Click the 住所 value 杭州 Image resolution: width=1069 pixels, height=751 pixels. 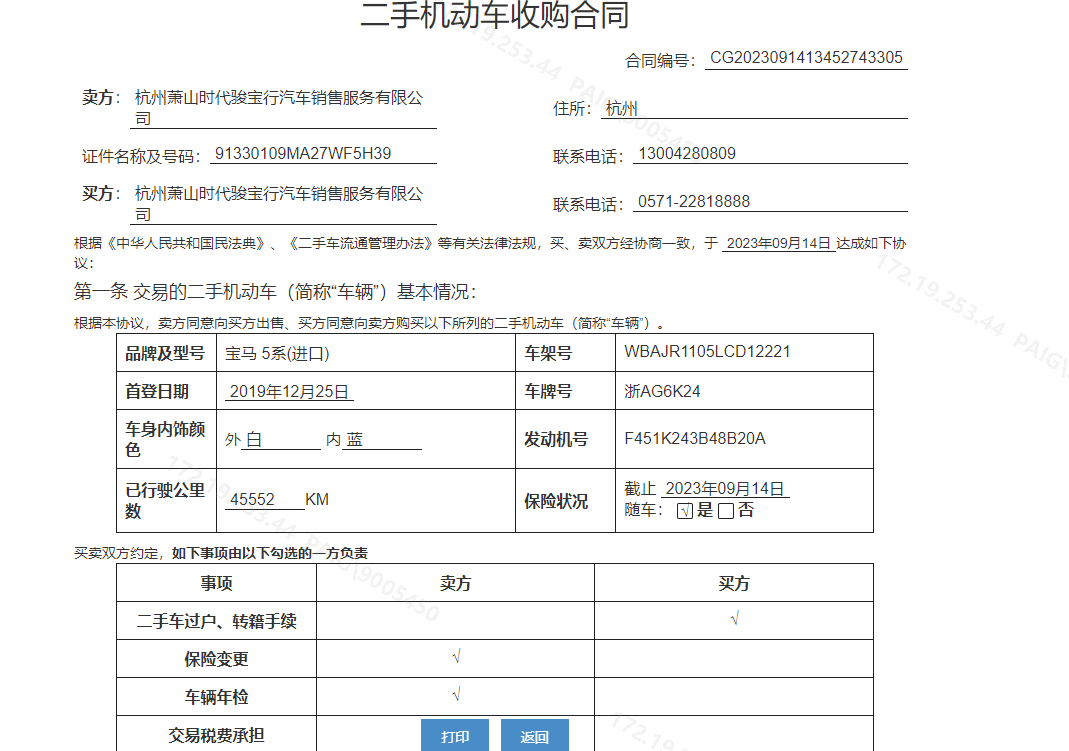coord(622,108)
